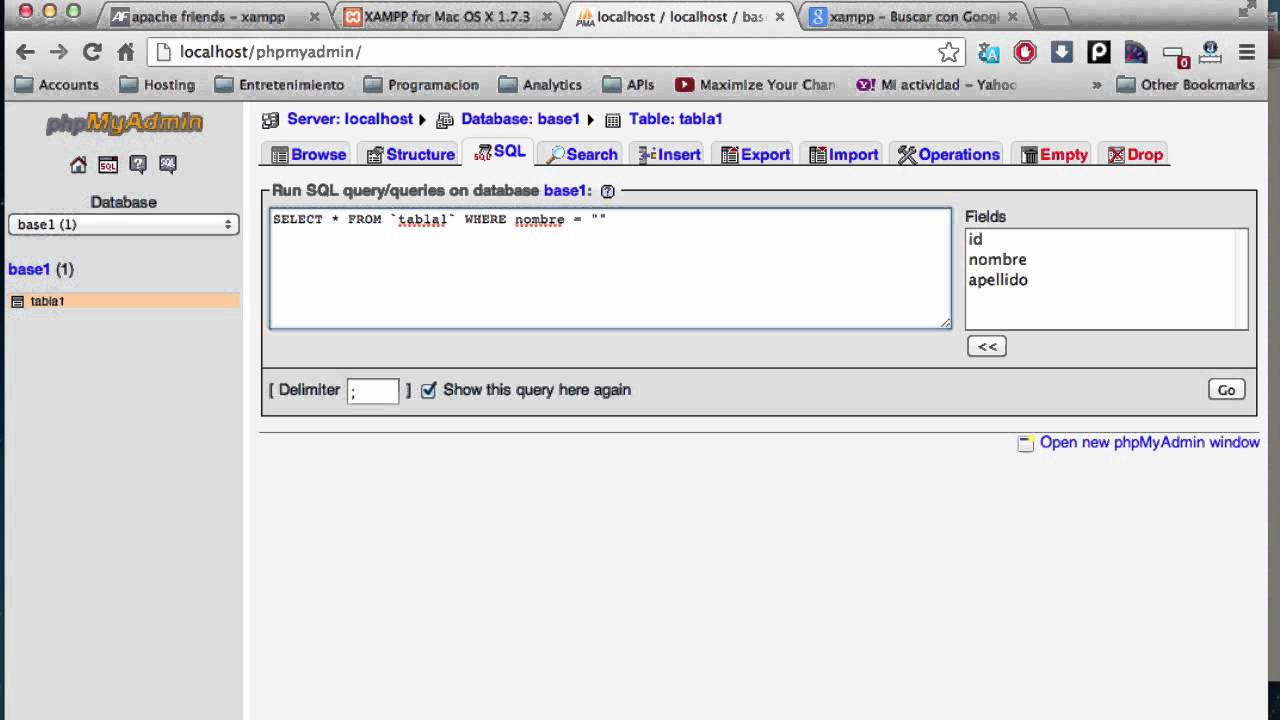Image resolution: width=1280 pixels, height=720 pixels.
Task: Click the Drop table tab
Action: 1135,154
